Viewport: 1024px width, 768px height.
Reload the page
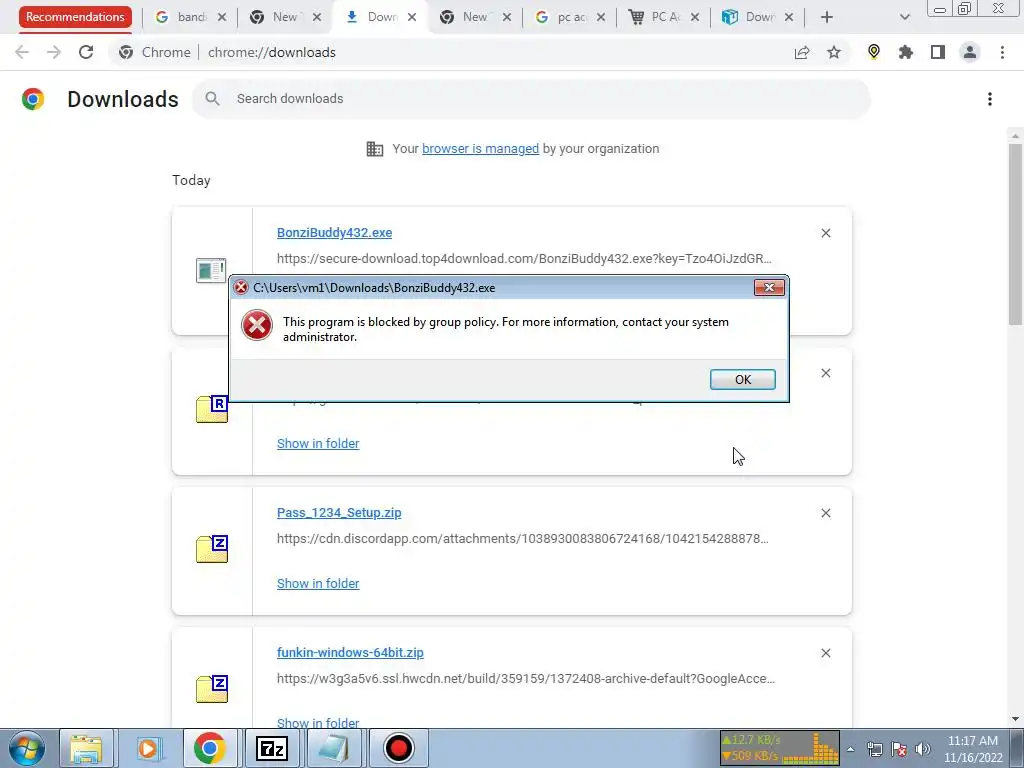pos(86,52)
